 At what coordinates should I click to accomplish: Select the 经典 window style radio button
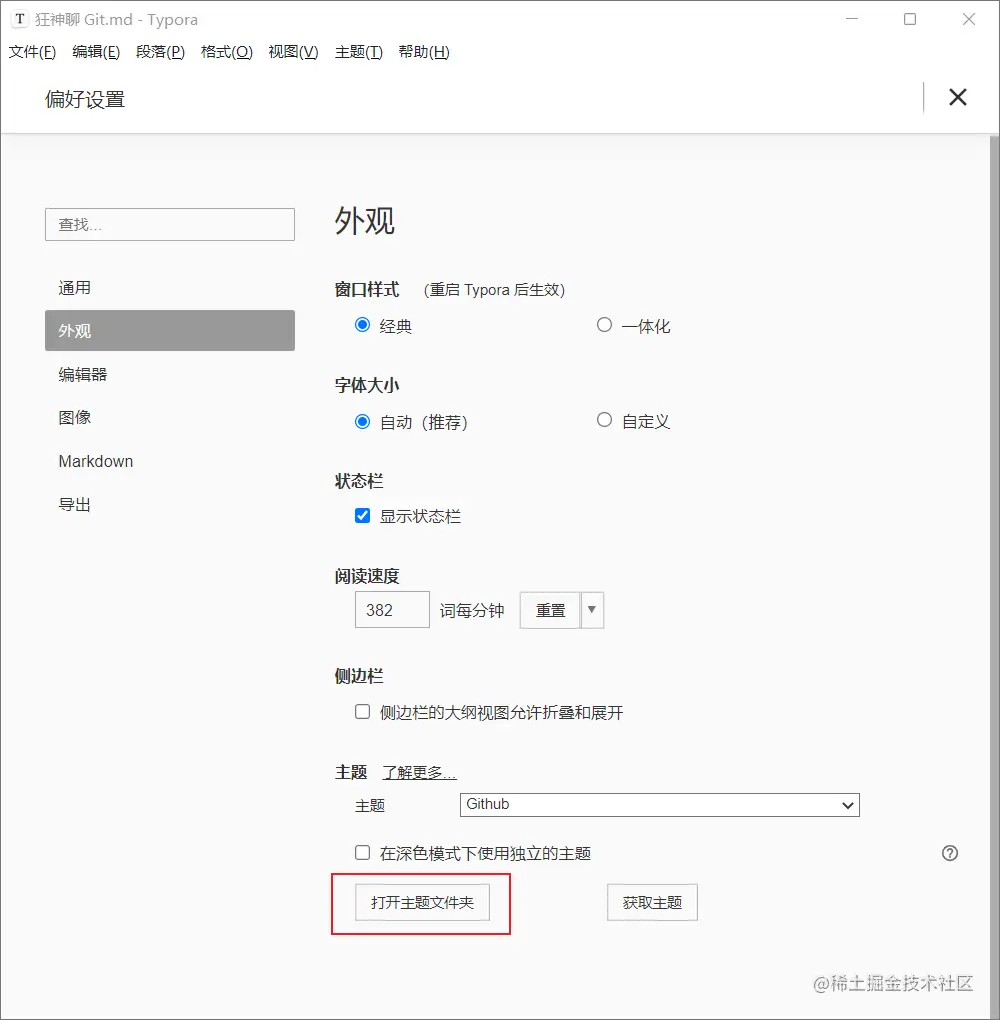[362, 325]
